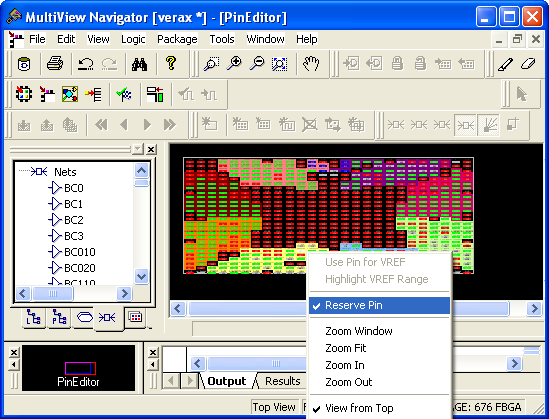Switch to nets tab icon
The image size is (549, 419).
[x=107, y=318]
